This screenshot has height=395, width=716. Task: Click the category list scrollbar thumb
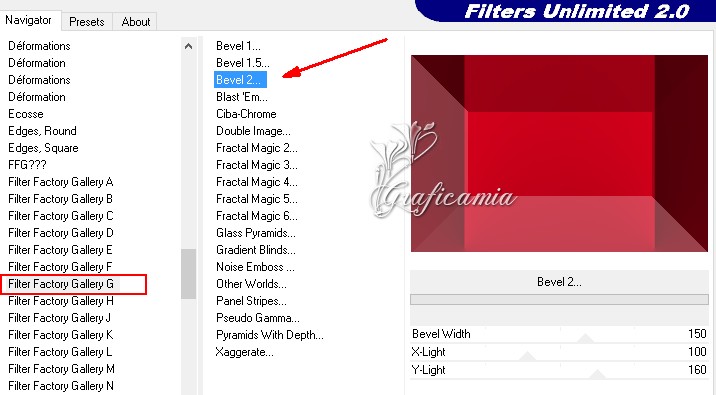coord(188,274)
